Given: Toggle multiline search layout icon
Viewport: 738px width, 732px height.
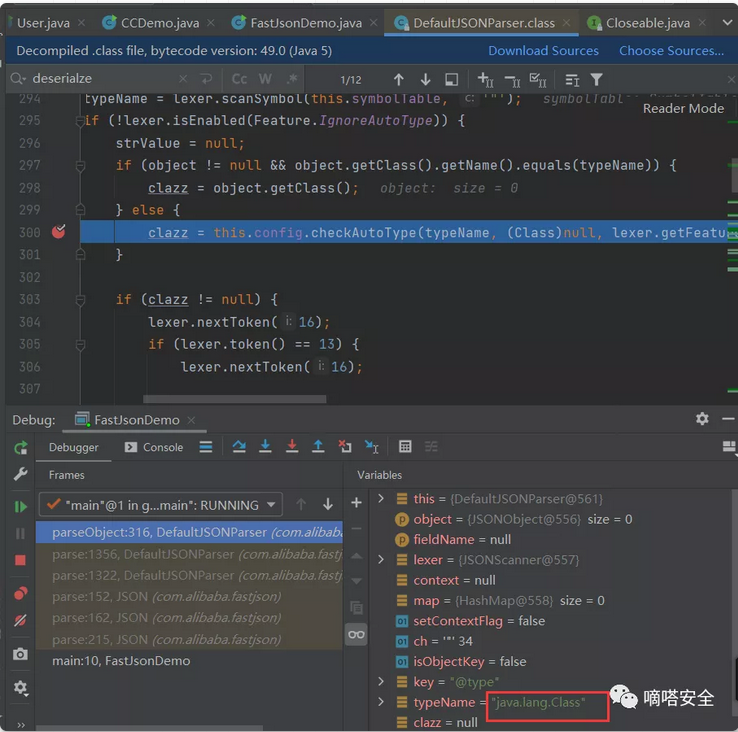Looking at the screenshot, I should [572, 80].
